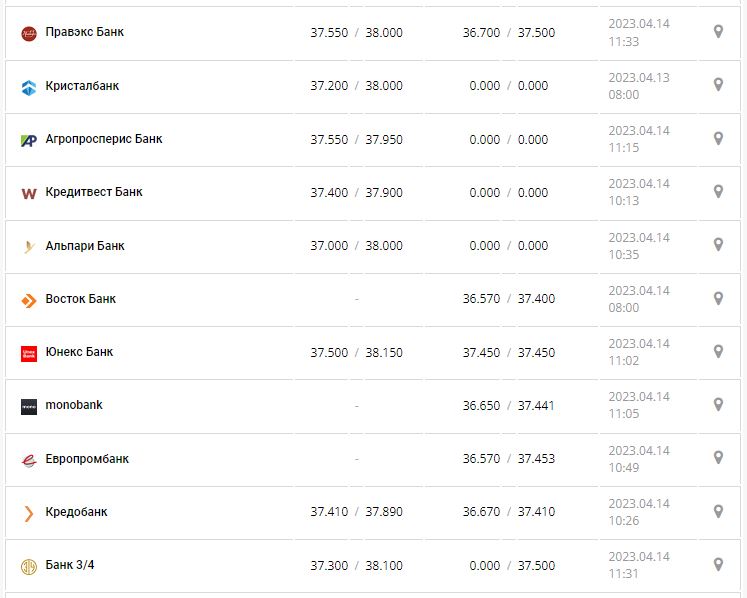Image resolution: width=747 pixels, height=598 pixels.
Task: Click the Европромбанк location pin
Action: click(717, 458)
